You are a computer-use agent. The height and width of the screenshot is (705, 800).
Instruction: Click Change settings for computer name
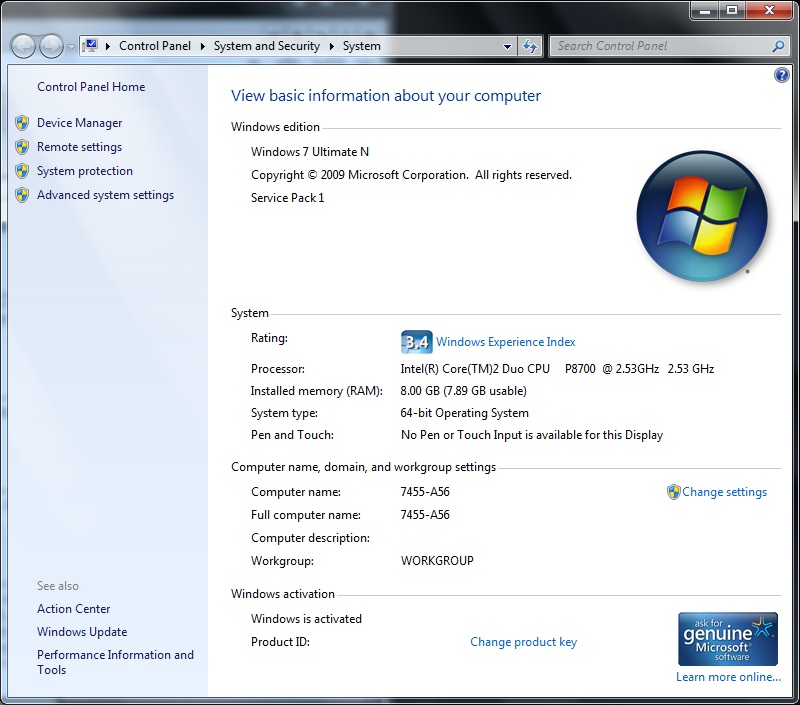[724, 492]
